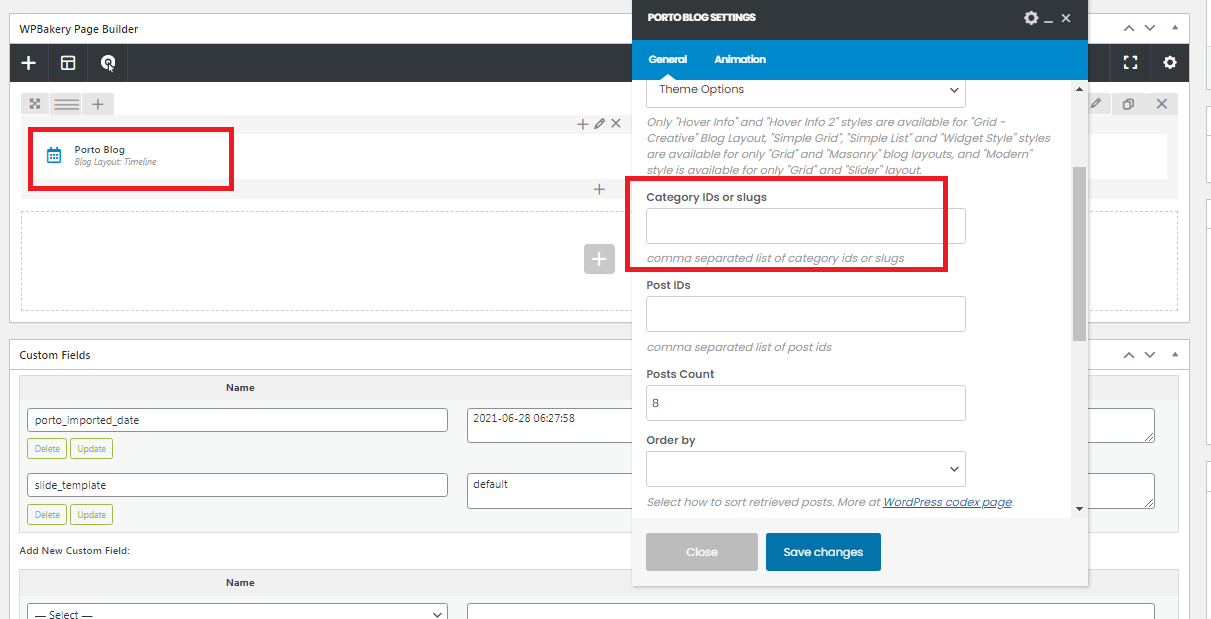This screenshot has width=1211, height=619.
Task: Open the settings gear in Porto Blog Settings header
Action: (x=1032, y=18)
